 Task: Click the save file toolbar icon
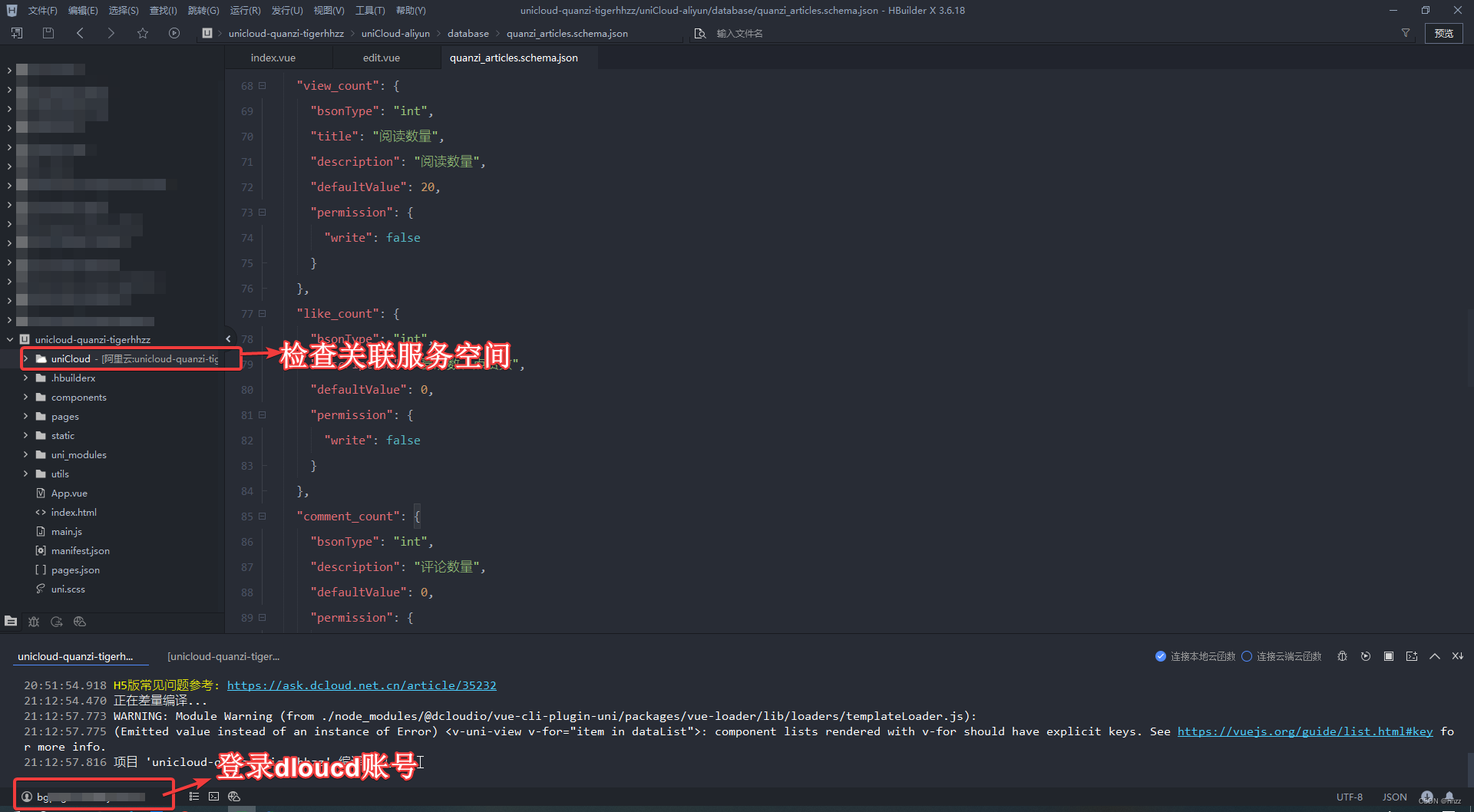coord(48,33)
